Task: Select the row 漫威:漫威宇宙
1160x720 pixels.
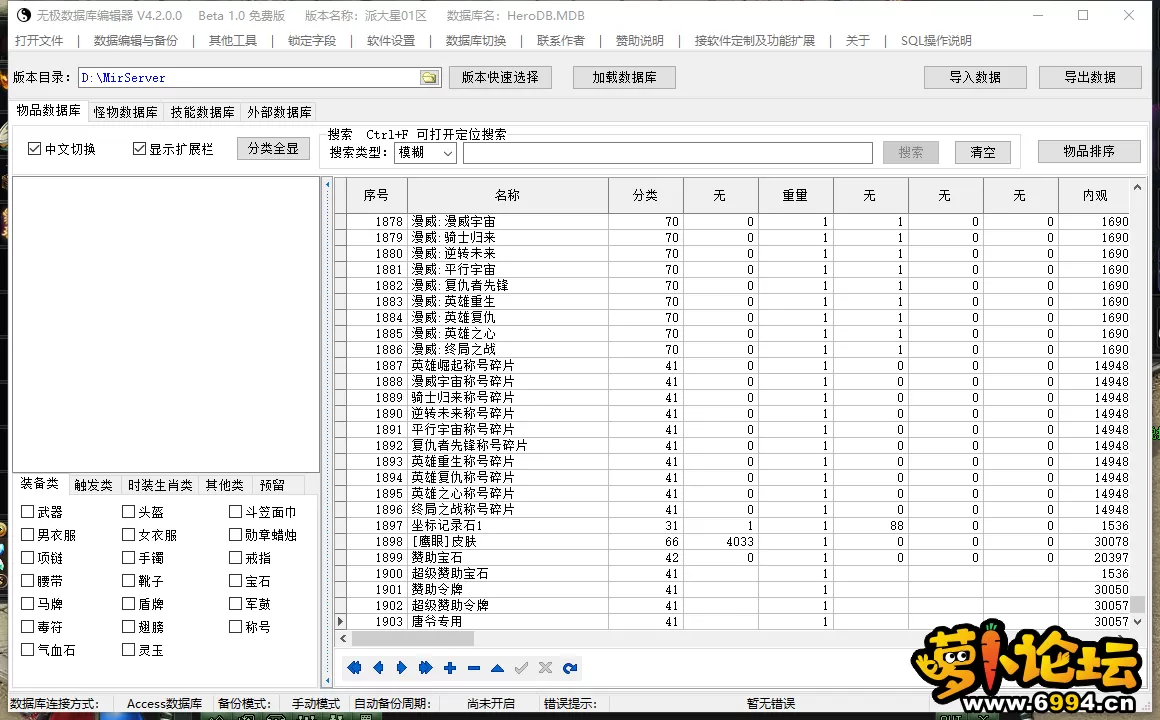Action: click(x=732, y=221)
